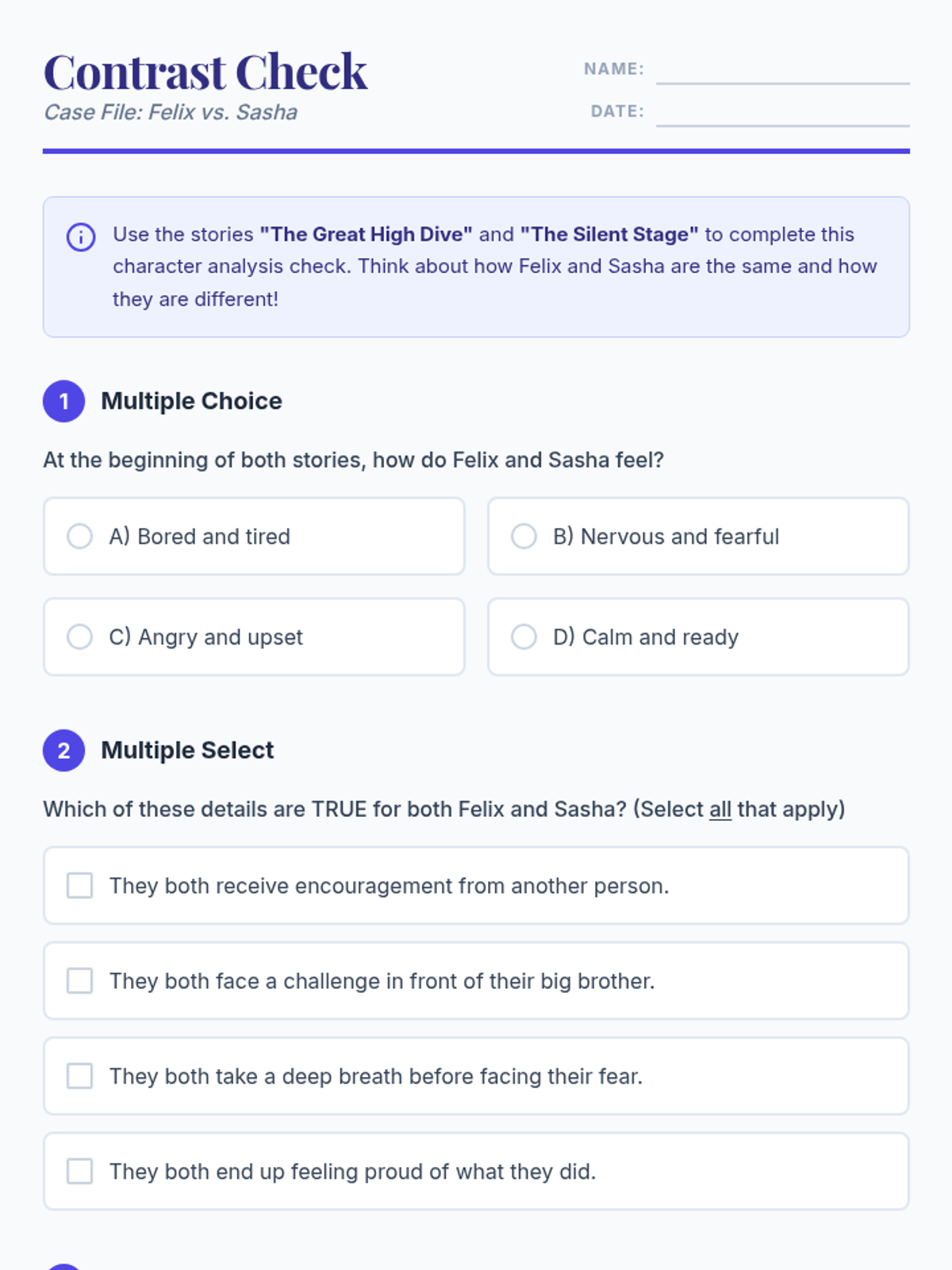The image size is (952, 1270).
Task: Click the underlined word 'all' in question 2
Action: tap(720, 810)
